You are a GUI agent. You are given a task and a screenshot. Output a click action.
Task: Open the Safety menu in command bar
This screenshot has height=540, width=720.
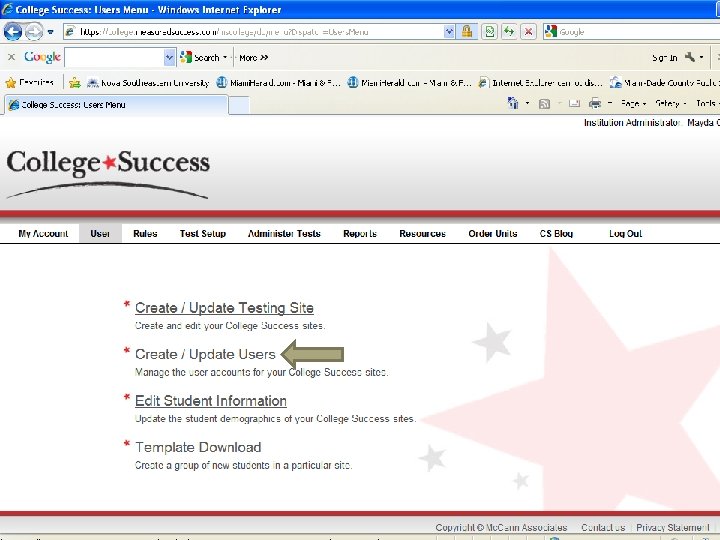(x=670, y=103)
